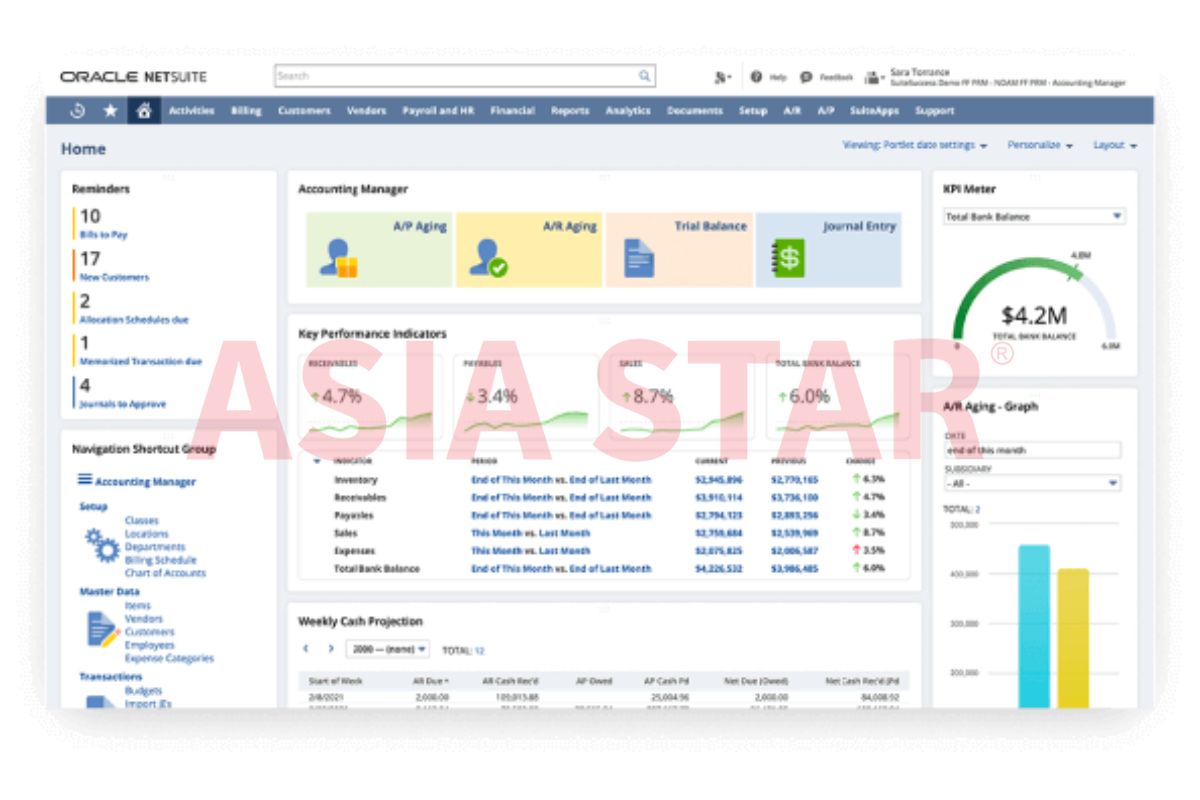Open the Support menu
This screenshot has width=1200, height=800.
tap(934, 111)
